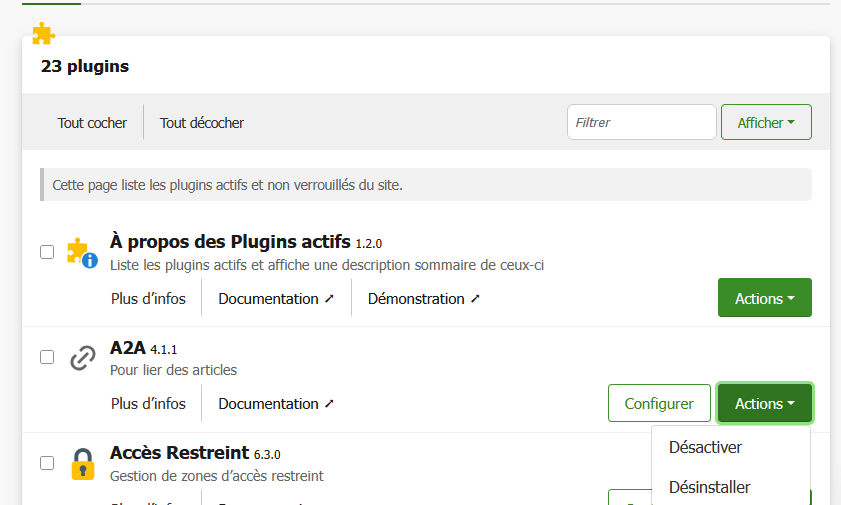Click Tout cocher to select all plugins

[x=92, y=123]
